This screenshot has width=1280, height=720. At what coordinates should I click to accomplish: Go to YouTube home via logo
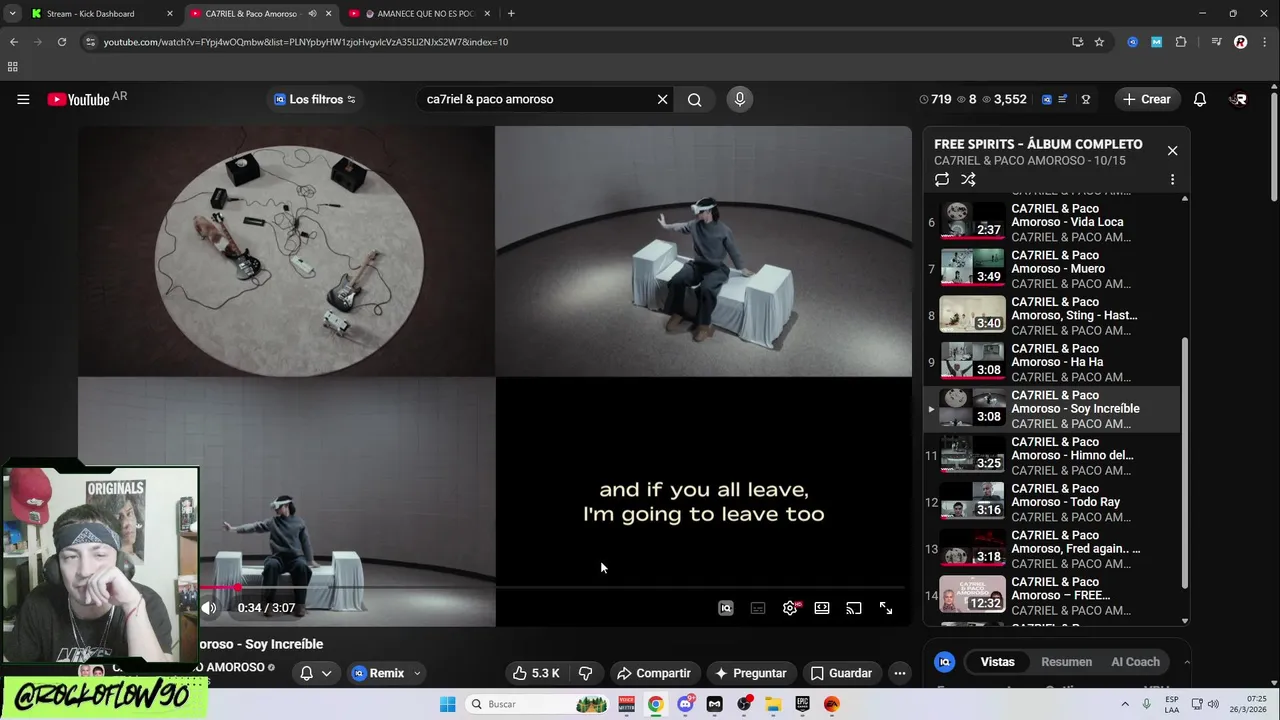coord(78,99)
